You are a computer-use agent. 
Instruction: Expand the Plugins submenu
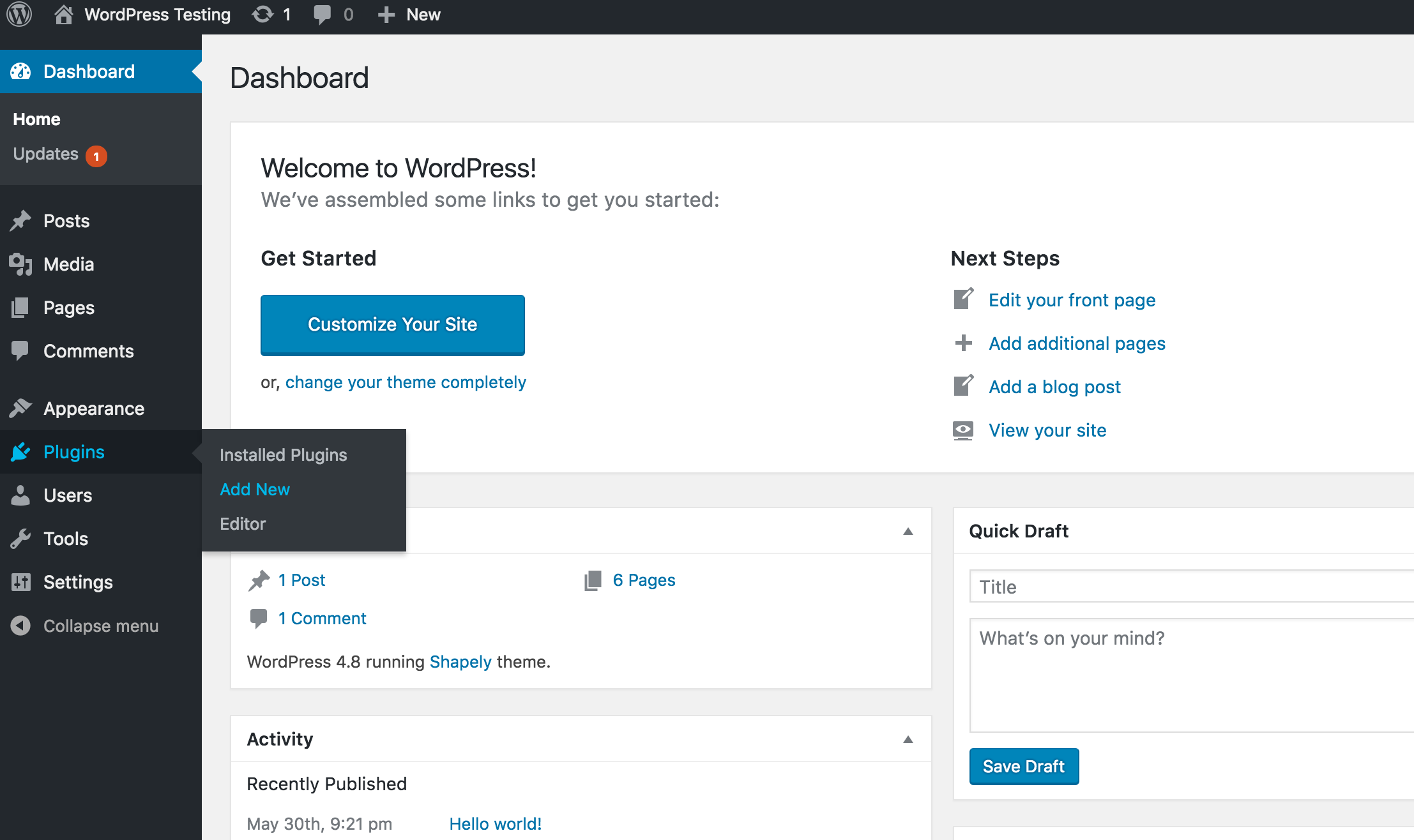pyautogui.click(x=73, y=451)
